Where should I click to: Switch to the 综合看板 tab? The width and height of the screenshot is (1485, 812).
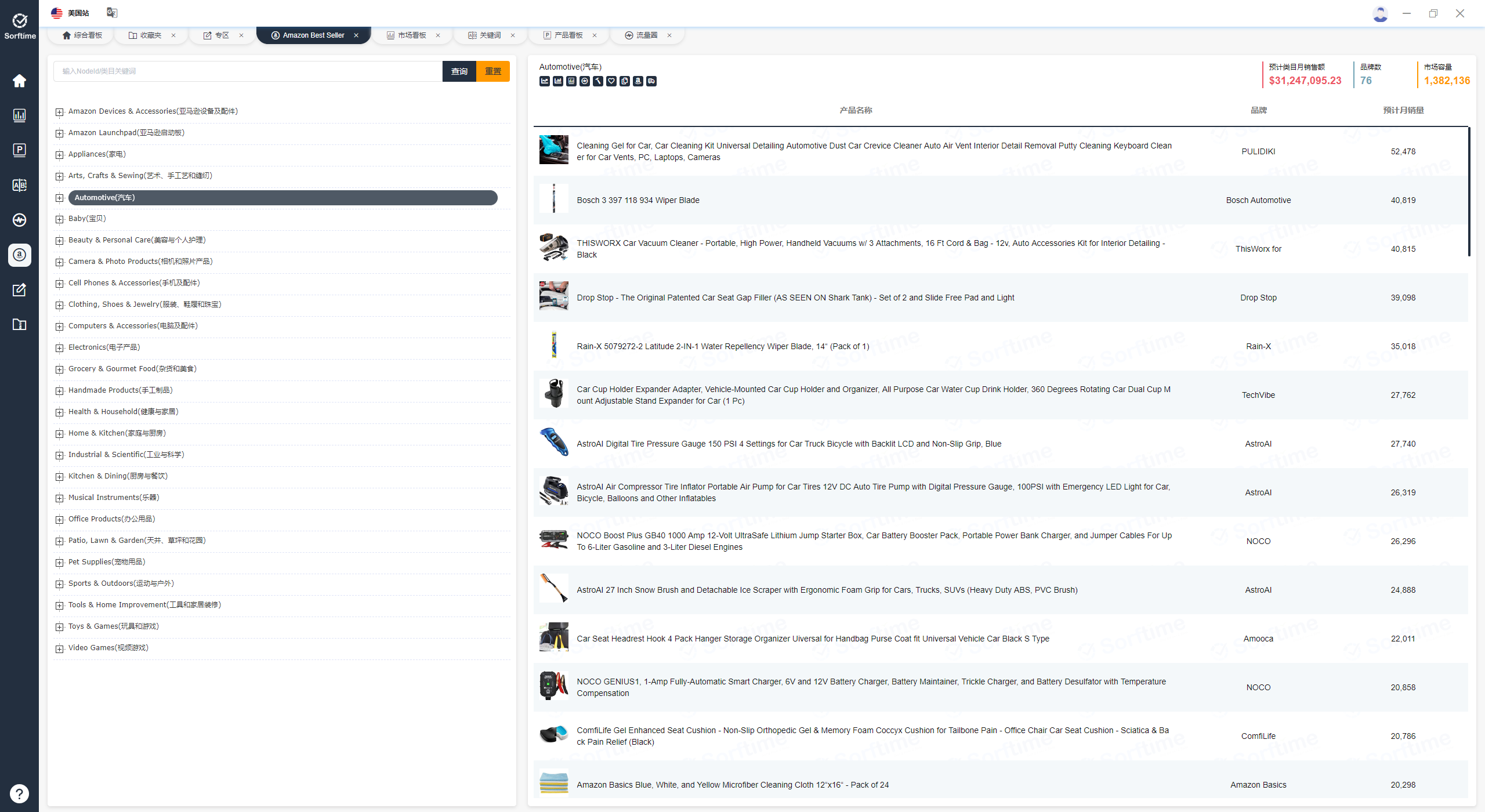click(x=82, y=35)
